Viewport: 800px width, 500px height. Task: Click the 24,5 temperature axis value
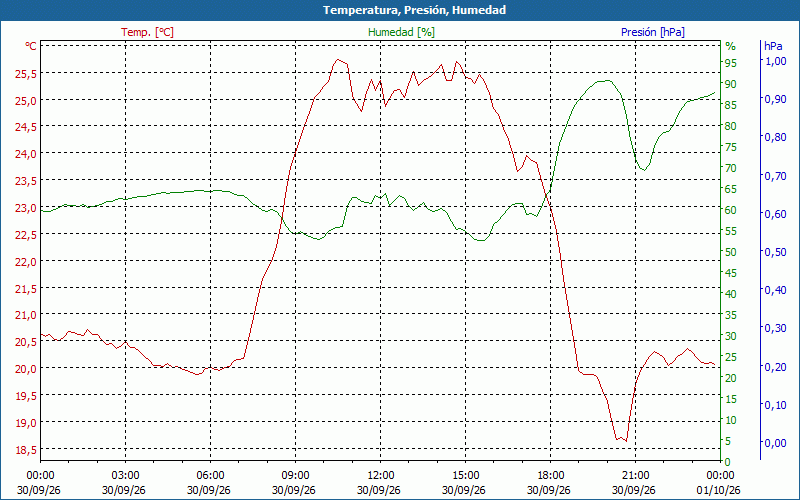click(x=26, y=128)
